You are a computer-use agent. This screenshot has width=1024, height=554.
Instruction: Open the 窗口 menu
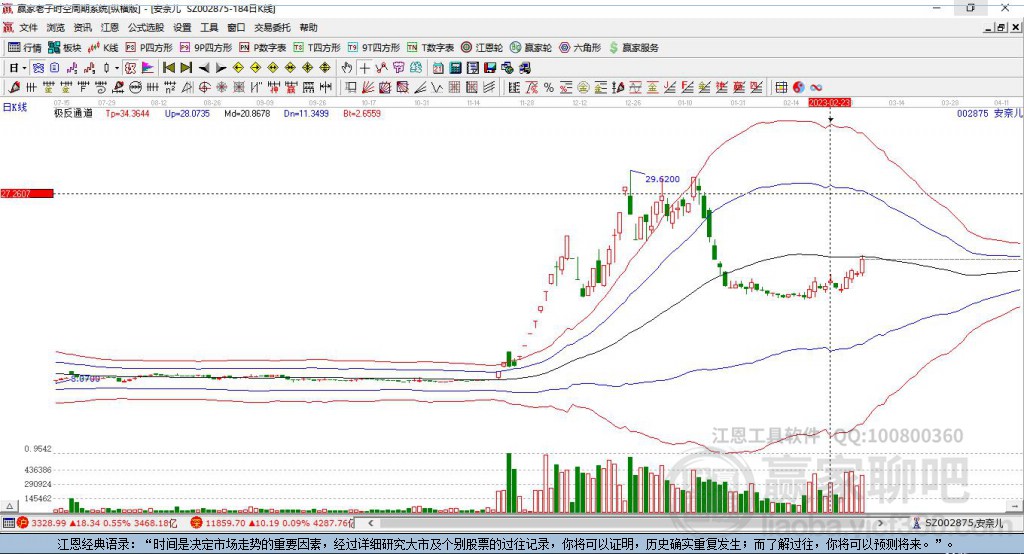pyautogui.click(x=236, y=27)
